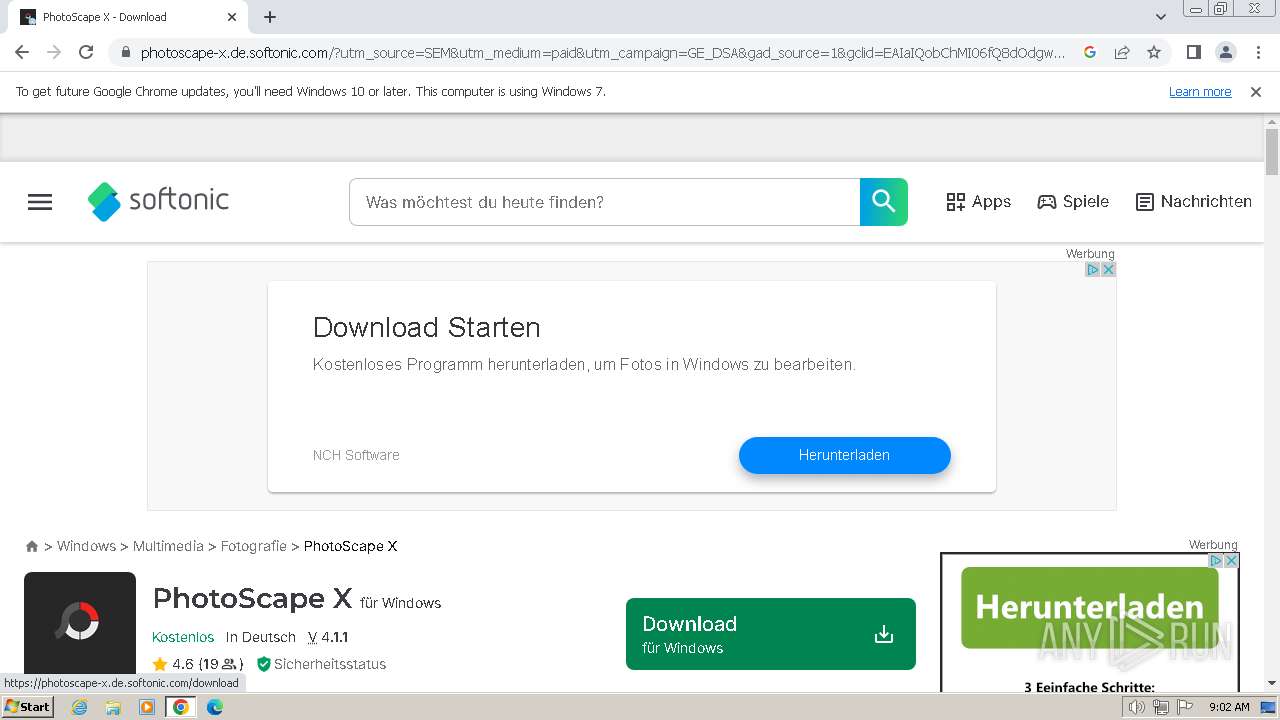Focus the softonic search input field
1280x720 pixels.
pos(605,202)
